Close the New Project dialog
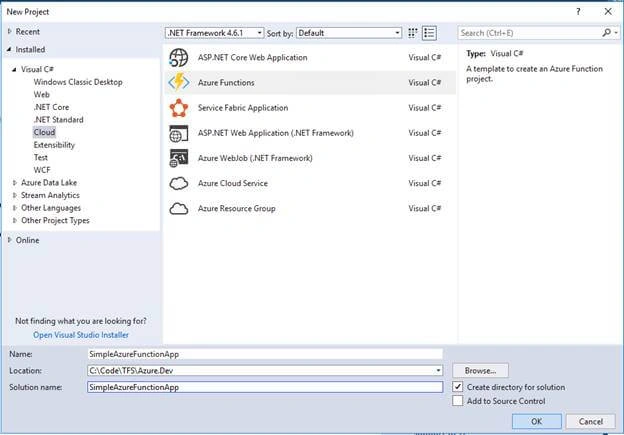The width and height of the screenshot is (624, 435). pos(608,12)
